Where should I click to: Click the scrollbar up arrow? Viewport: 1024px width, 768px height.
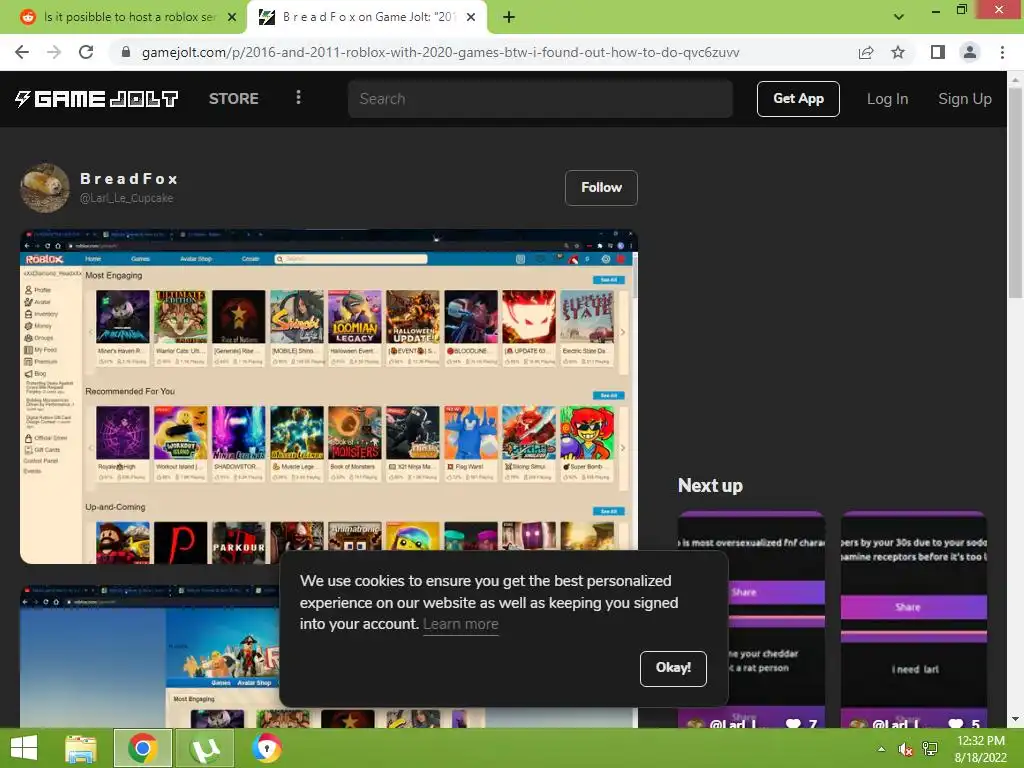point(1015,79)
